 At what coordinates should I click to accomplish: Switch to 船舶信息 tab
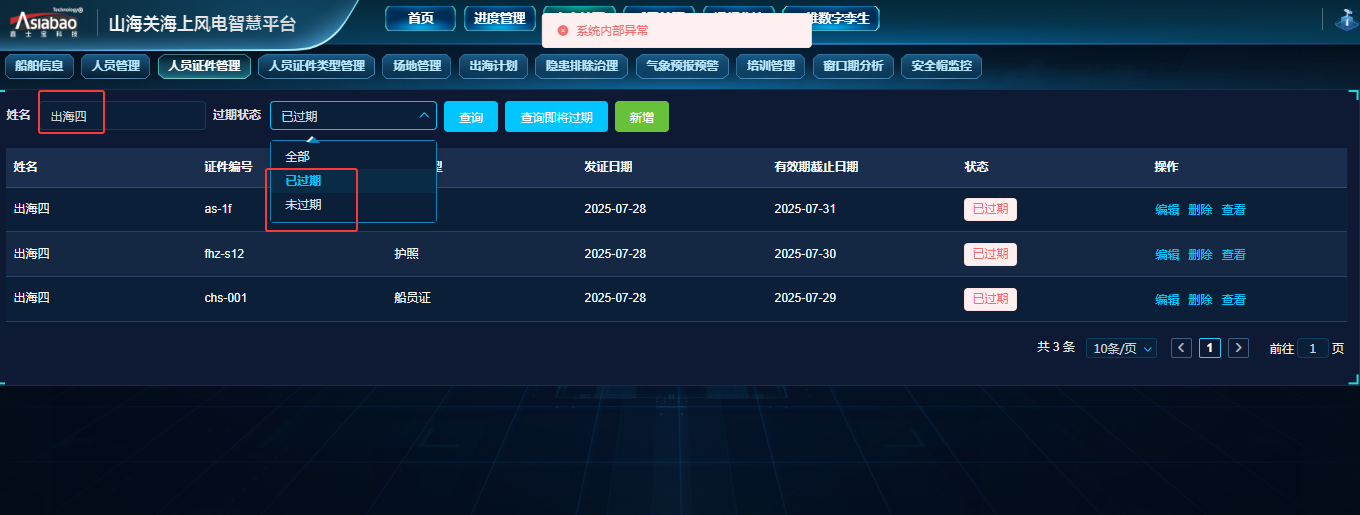pyautogui.click(x=39, y=66)
